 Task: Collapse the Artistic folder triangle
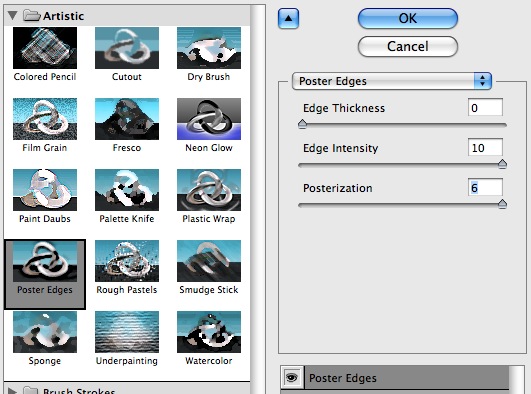point(13,16)
